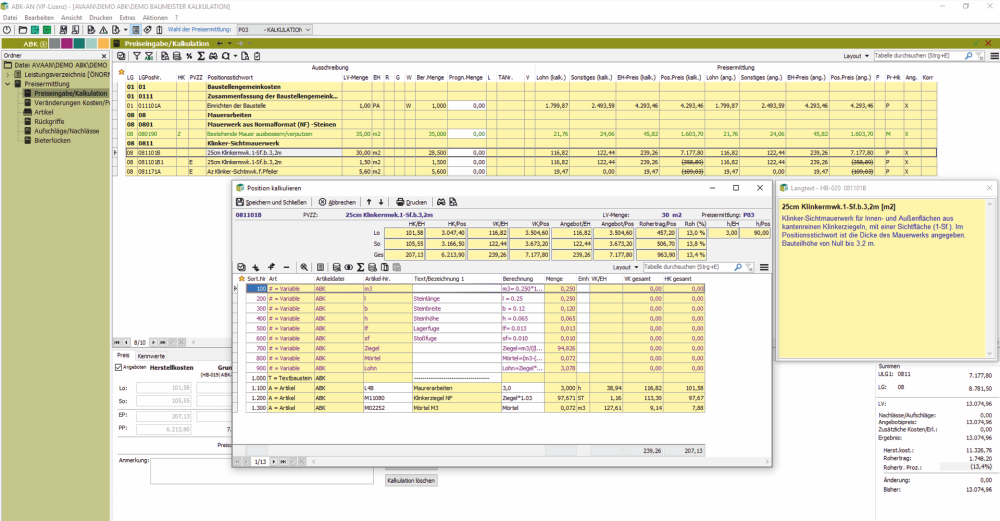This screenshot has height=521, width=1000.
Task: Click the price tag toolbar icon
Action: coord(147,30)
